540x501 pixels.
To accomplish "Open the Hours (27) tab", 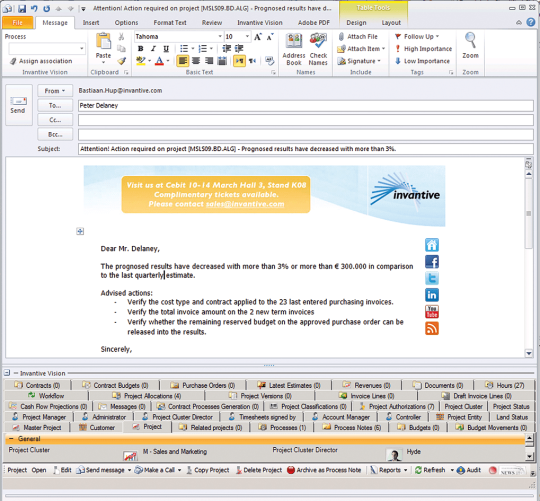I will tap(505, 385).
